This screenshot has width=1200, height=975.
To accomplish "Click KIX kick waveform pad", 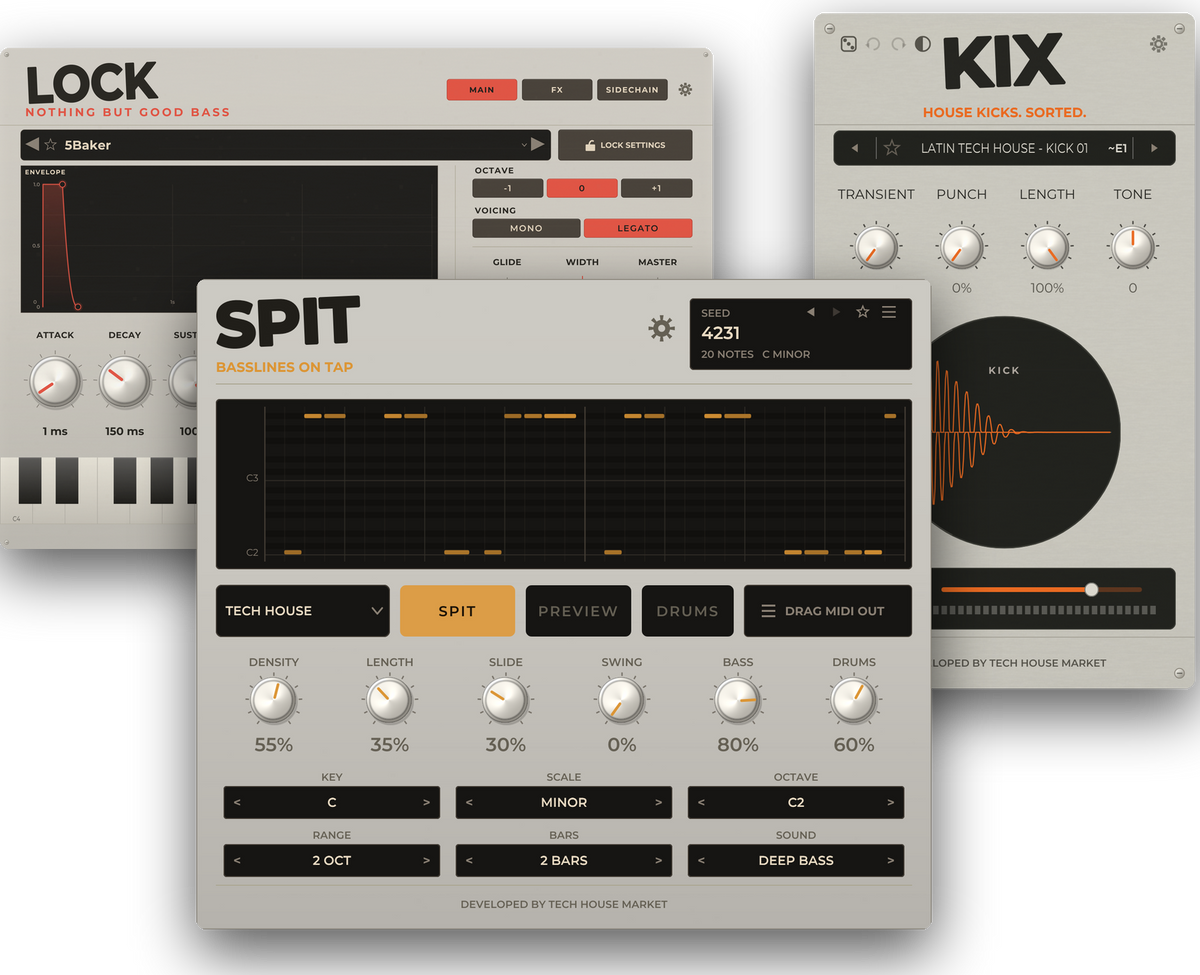I will tap(1025, 432).
